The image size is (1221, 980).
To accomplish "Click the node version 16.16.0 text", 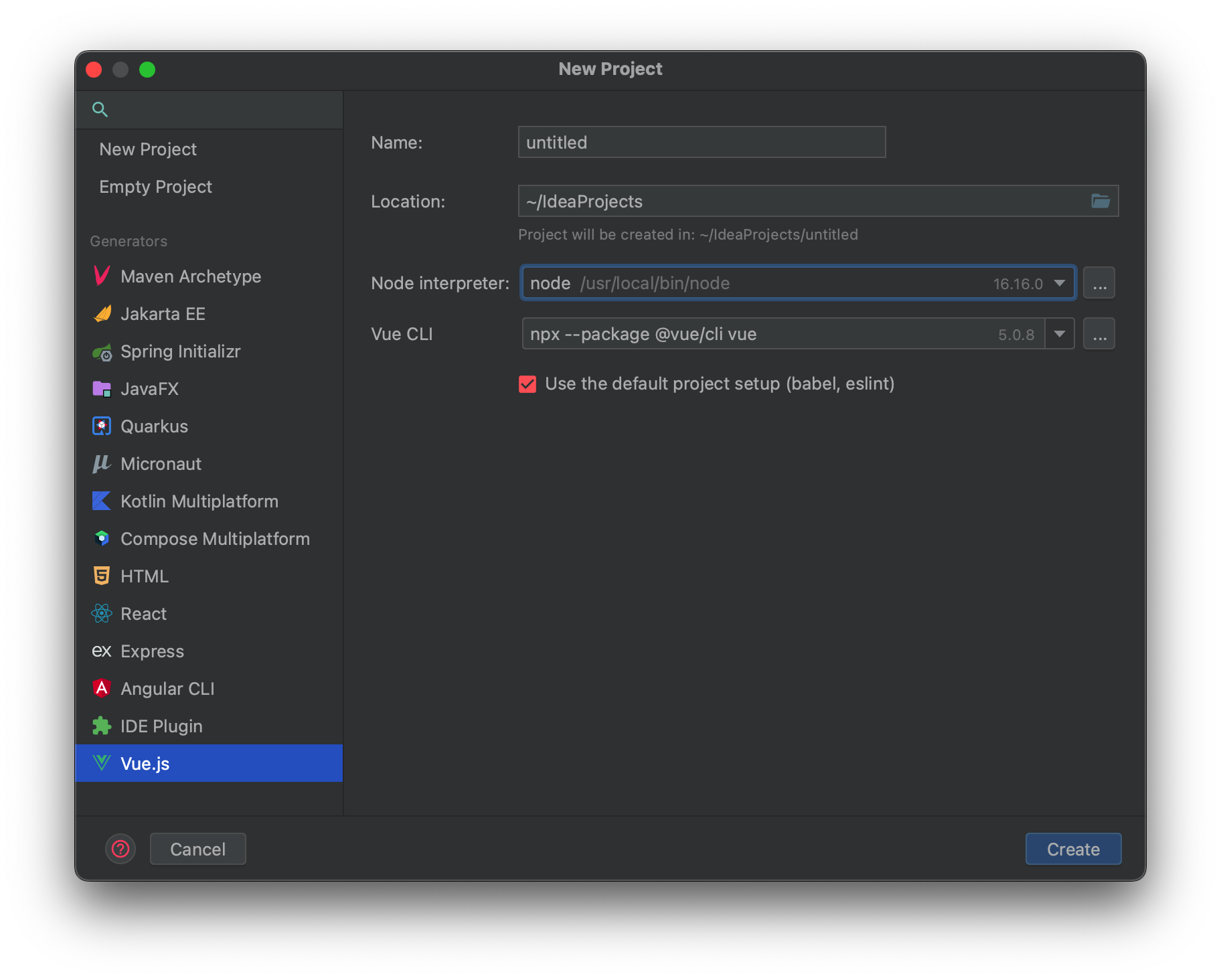I will click(x=1018, y=284).
